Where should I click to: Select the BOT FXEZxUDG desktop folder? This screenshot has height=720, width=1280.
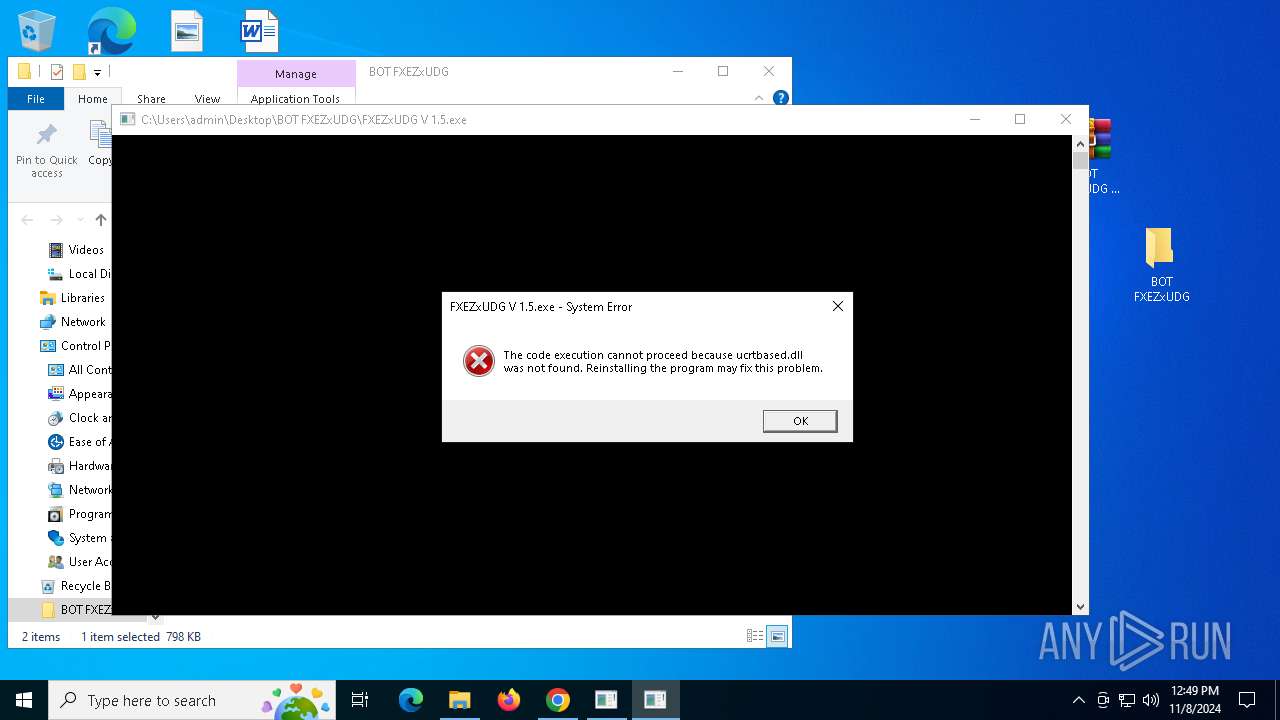click(x=1161, y=265)
